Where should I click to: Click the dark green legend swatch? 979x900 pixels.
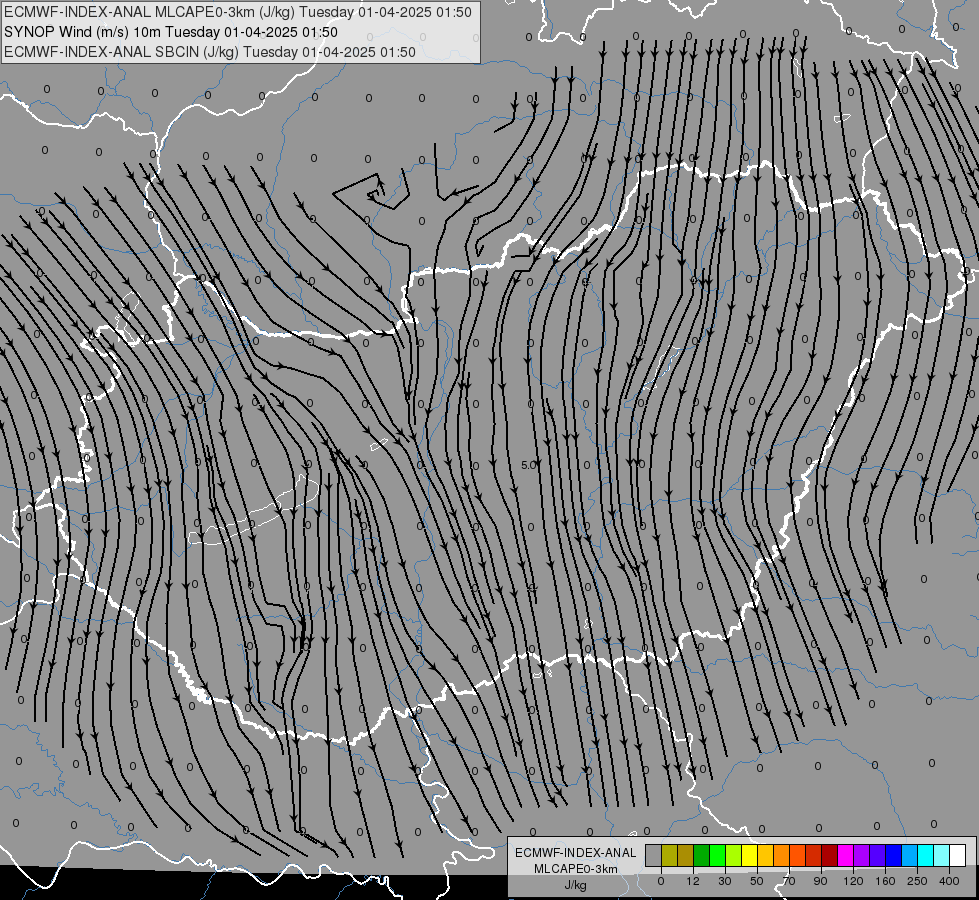(702, 856)
